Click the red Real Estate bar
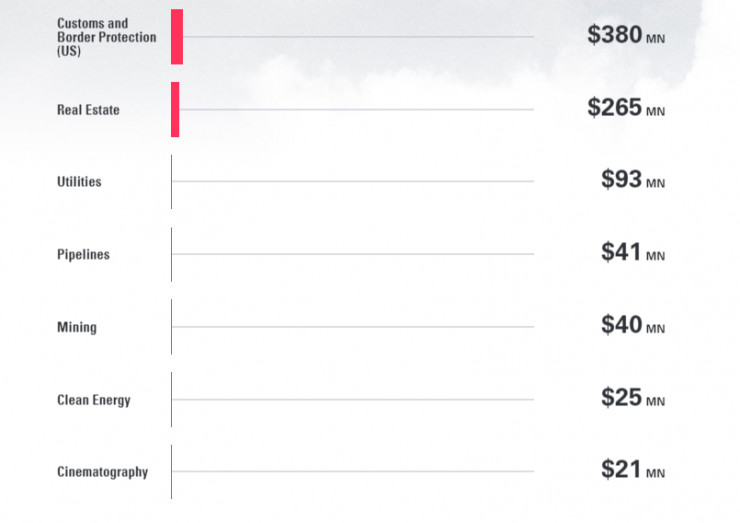Screen dimensions: 740x523 click(175, 109)
